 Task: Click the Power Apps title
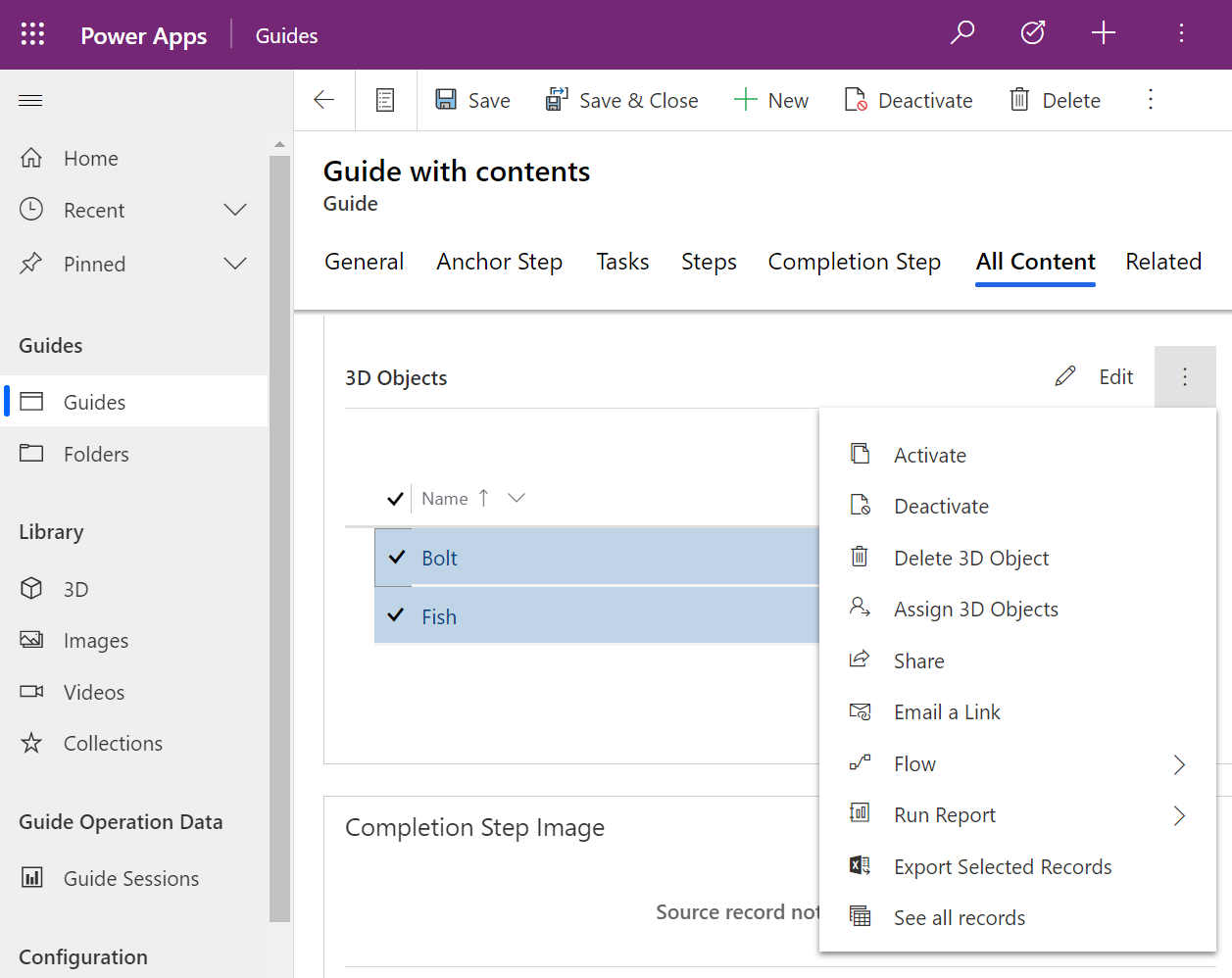pyautogui.click(x=143, y=35)
